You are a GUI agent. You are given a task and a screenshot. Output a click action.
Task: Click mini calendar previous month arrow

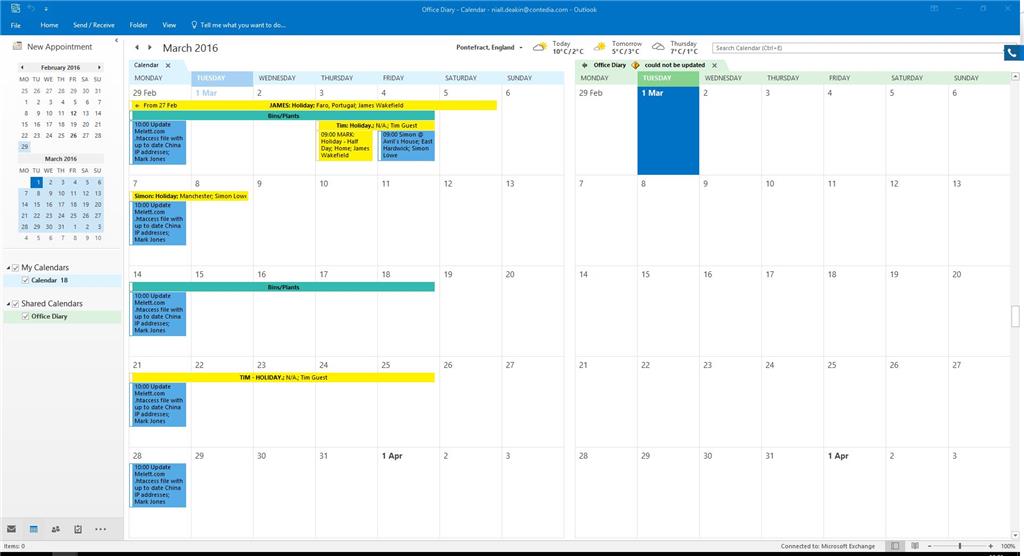click(x=22, y=67)
